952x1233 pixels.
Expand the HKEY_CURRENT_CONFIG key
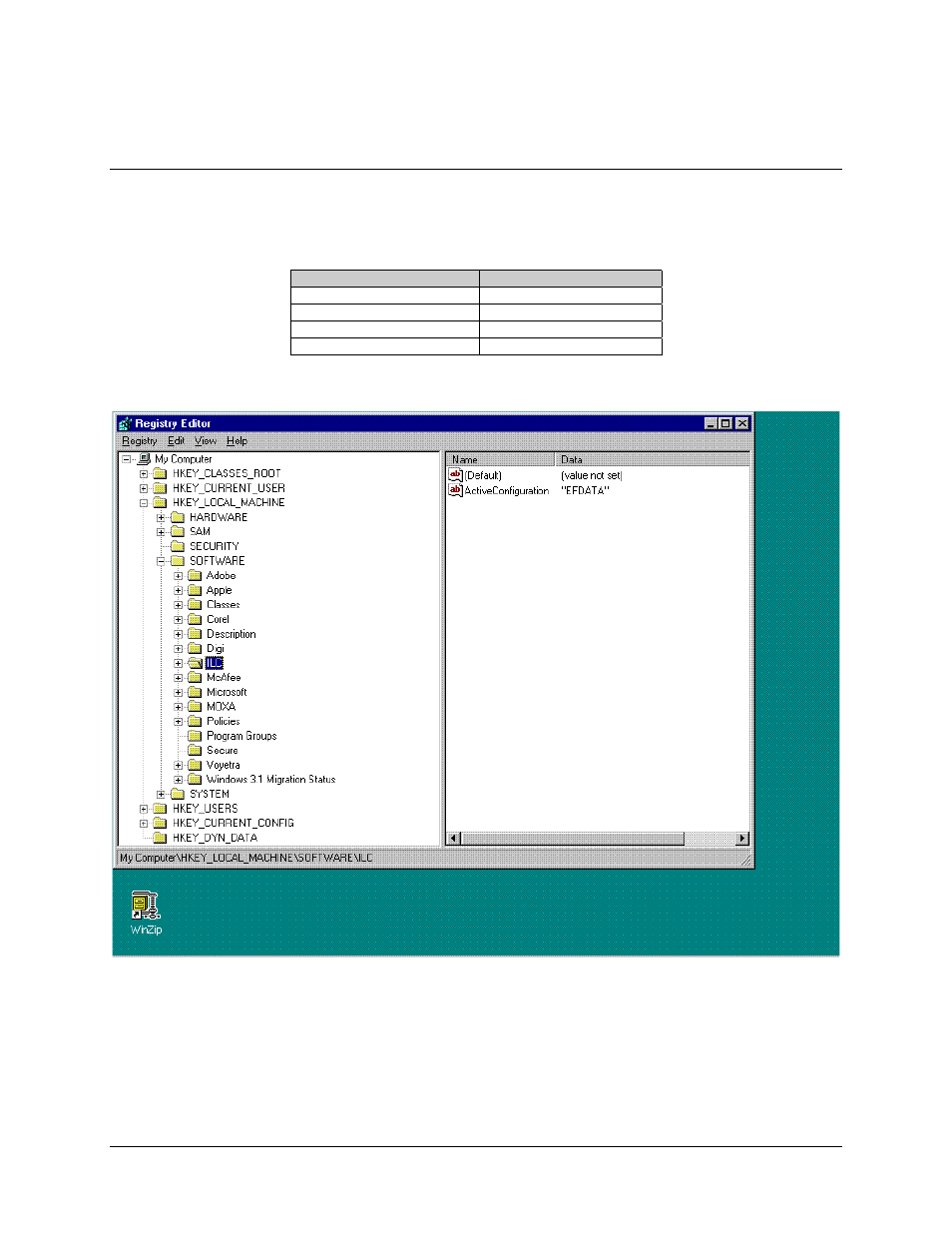click(144, 824)
